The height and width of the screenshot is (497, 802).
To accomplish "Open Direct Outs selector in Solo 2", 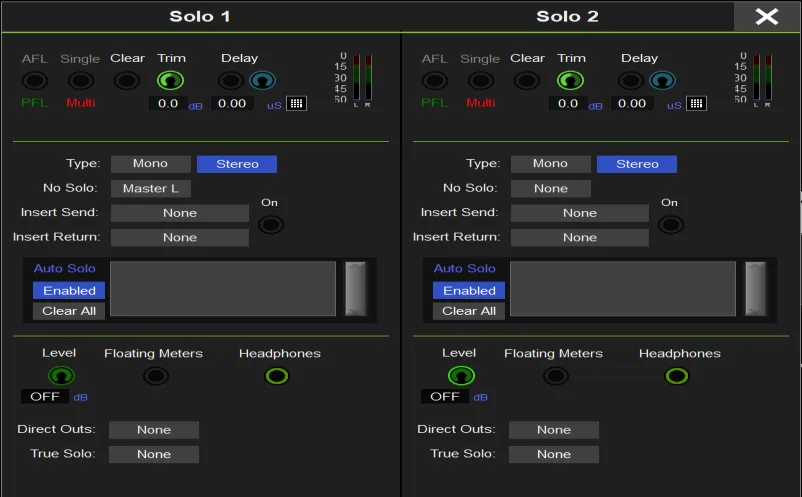I will tap(554, 430).
